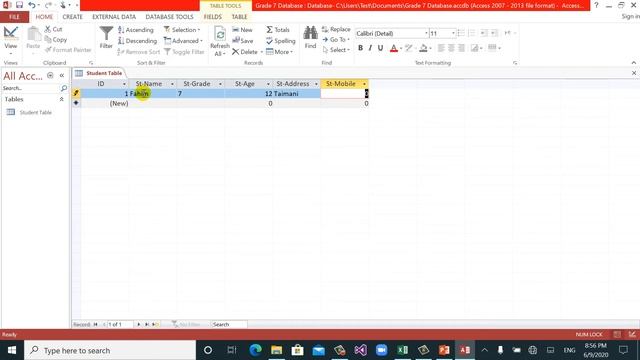Open Visual Studio from taskbar
The image size is (640, 360).
point(360,350)
